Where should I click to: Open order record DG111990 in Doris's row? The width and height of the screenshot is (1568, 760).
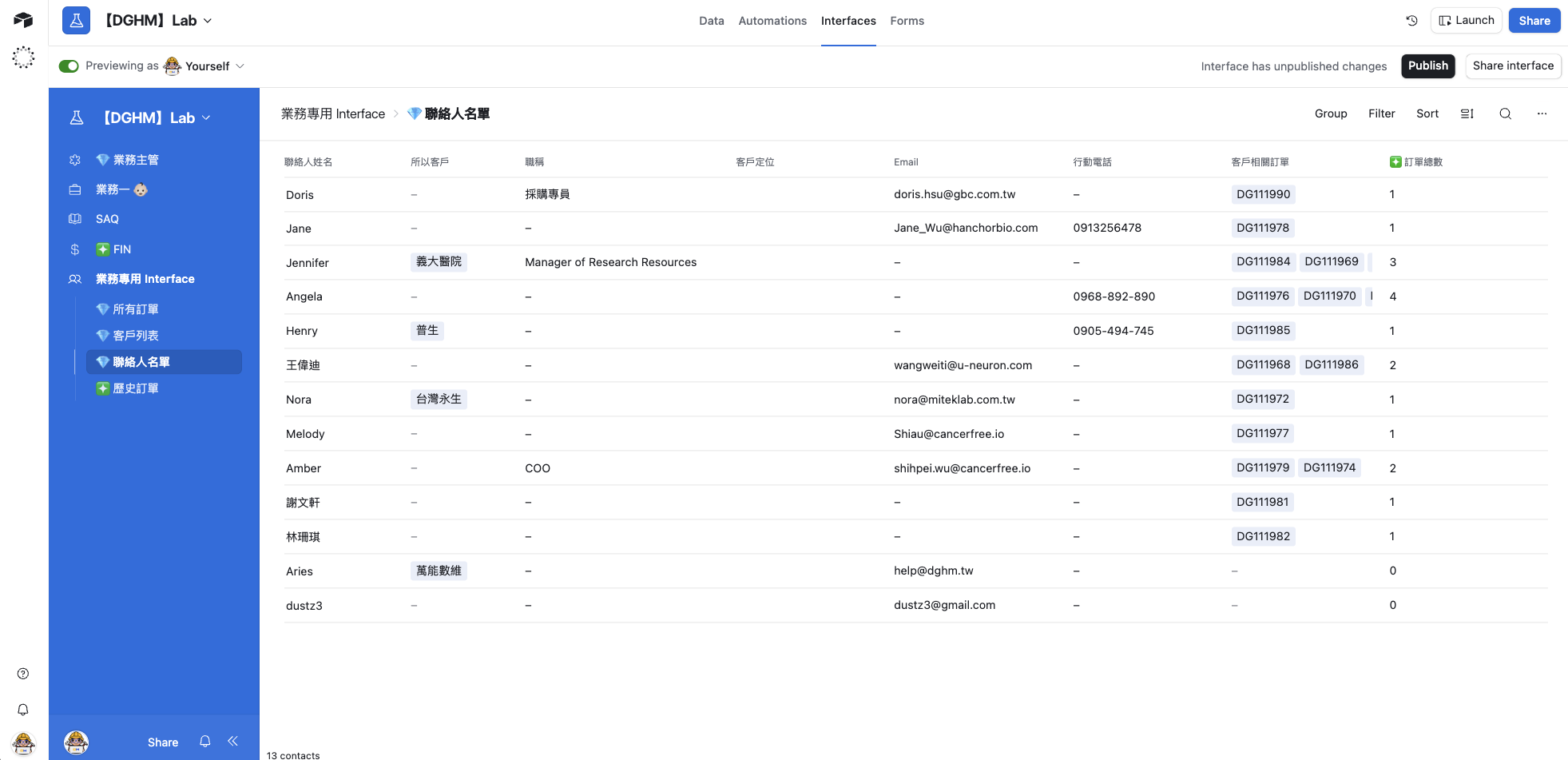pyautogui.click(x=1263, y=194)
